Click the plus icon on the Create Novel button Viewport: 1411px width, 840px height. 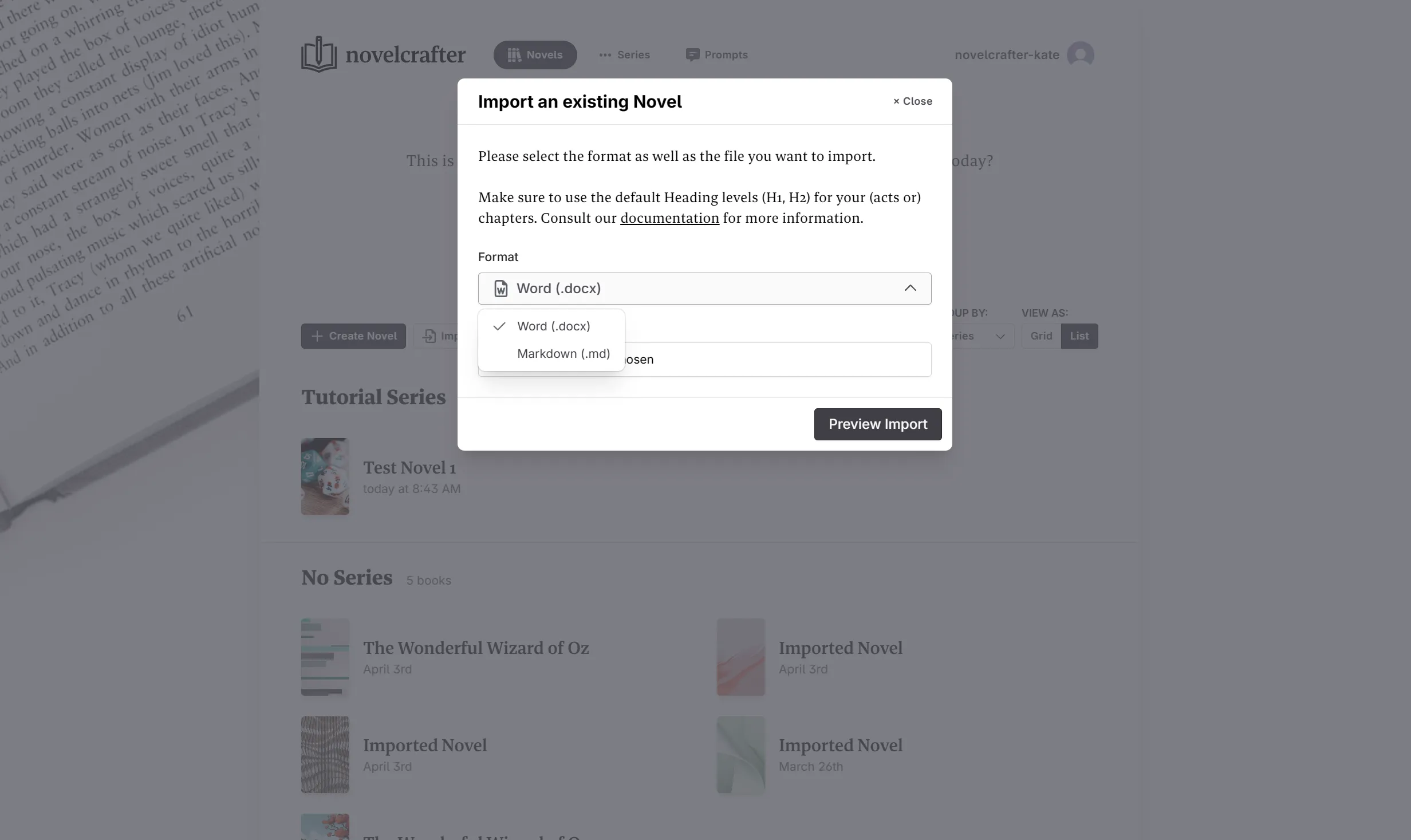click(x=317, y=336)
